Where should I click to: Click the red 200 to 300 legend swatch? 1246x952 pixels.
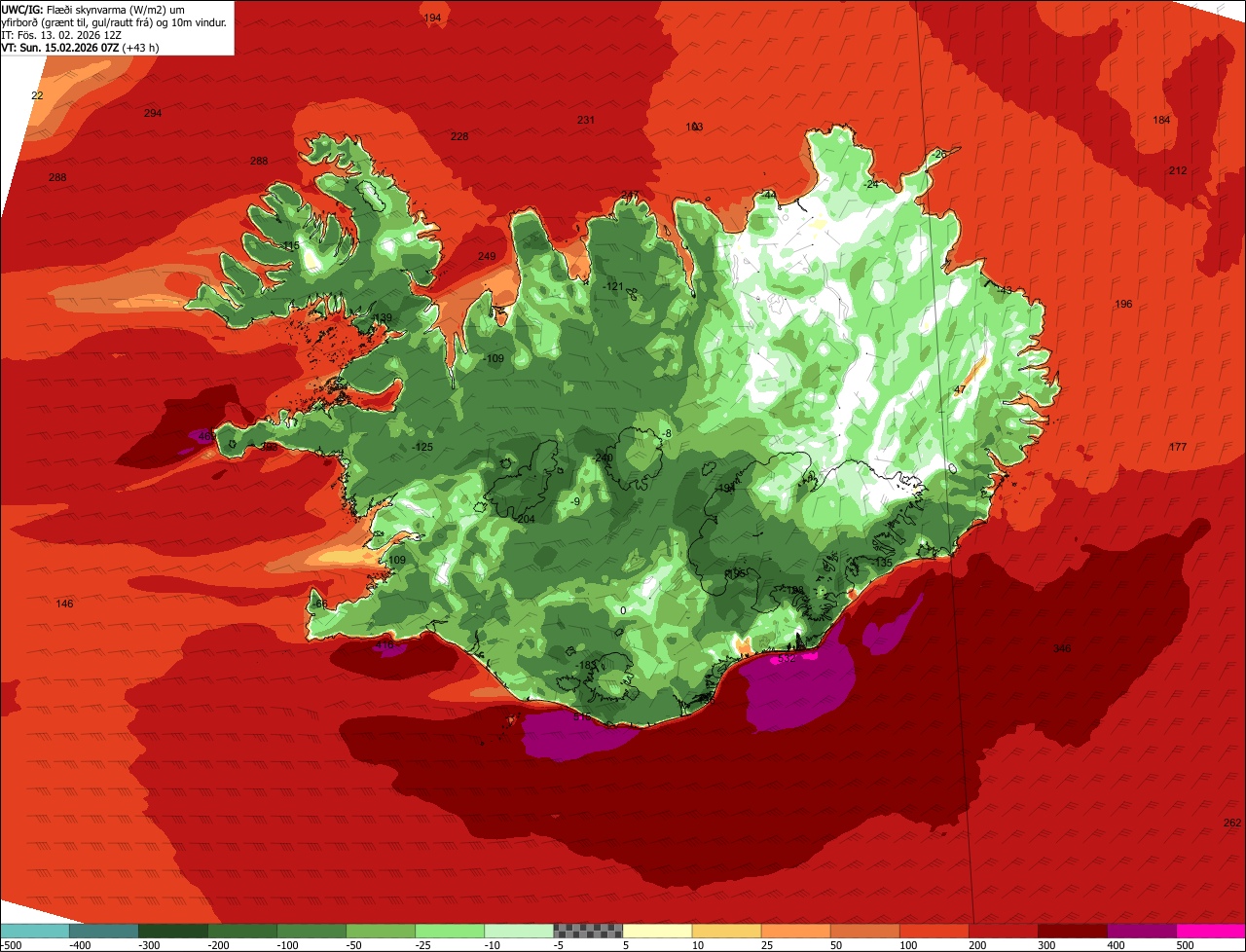[x=1003, y=931]
